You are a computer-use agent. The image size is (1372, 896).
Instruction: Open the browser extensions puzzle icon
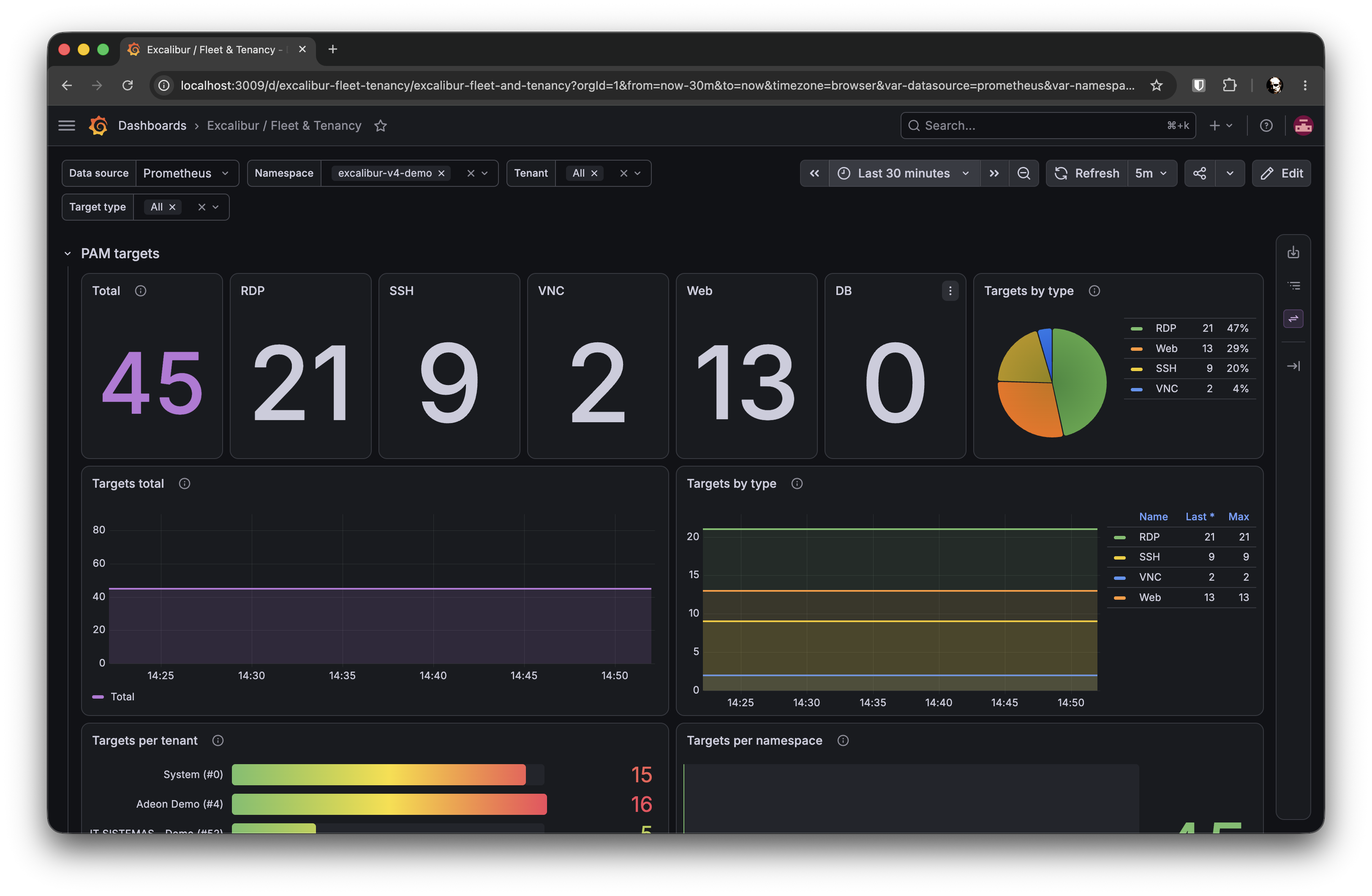[x=1229, y=85]
